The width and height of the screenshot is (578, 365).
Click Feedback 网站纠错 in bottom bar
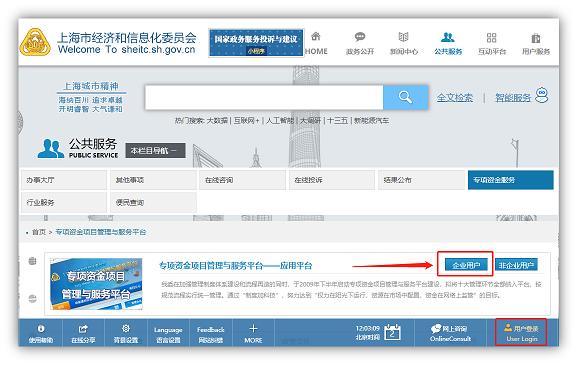(x=211, y=334)
